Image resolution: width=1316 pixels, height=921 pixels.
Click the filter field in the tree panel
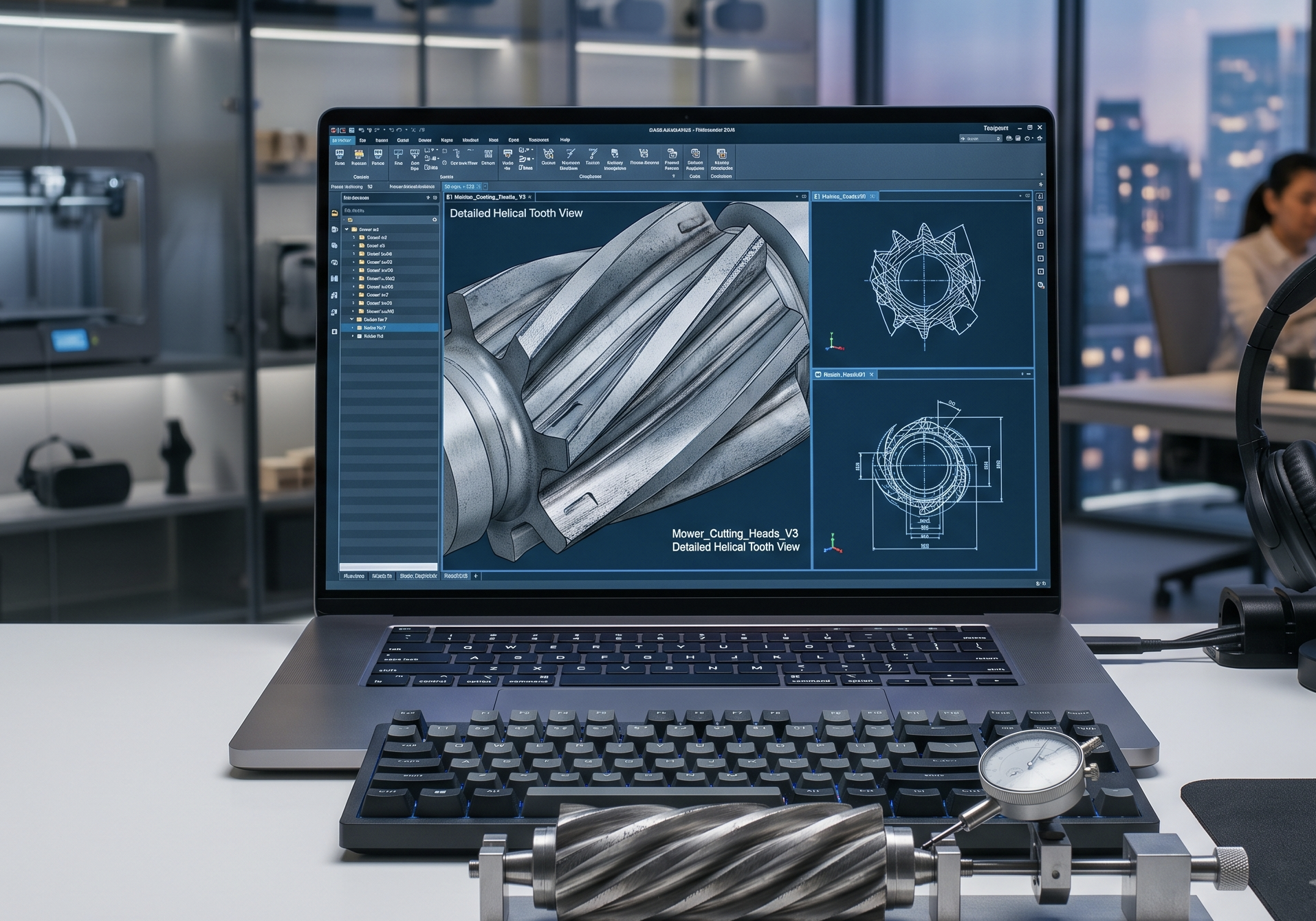(x=390, y=210)
